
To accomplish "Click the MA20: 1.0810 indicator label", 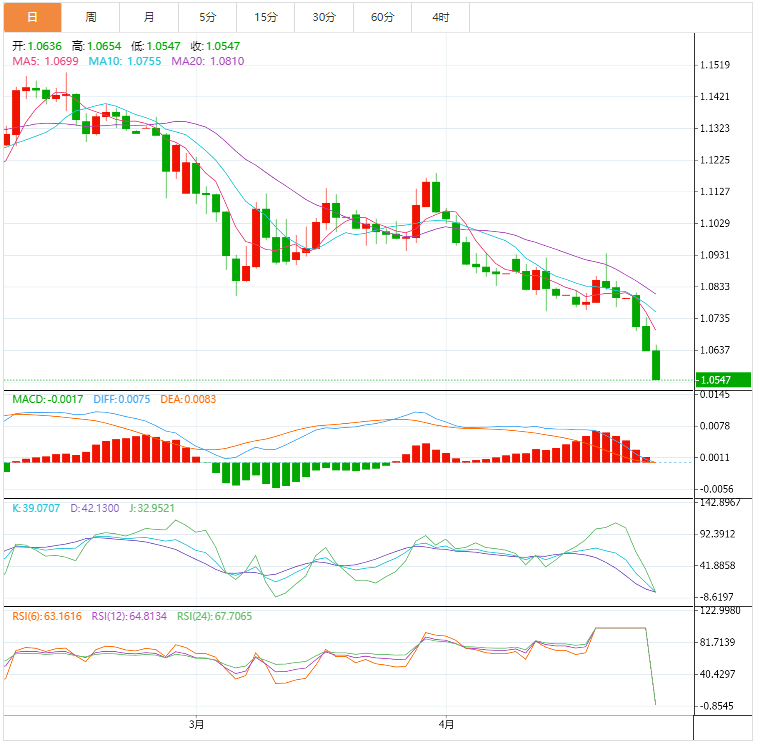I will coord(208,61).
